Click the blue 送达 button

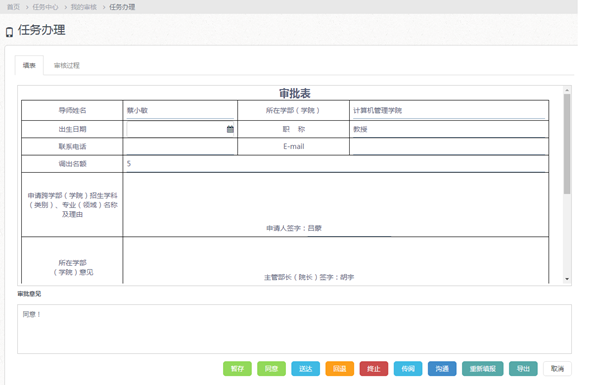tap(305, 369)
